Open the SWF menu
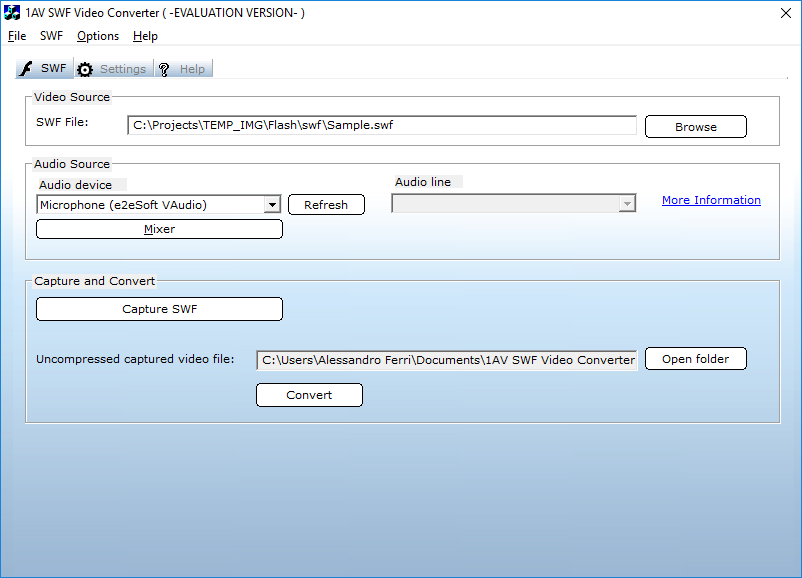Viewport: 802px width, 578px height. click(51, 36)
